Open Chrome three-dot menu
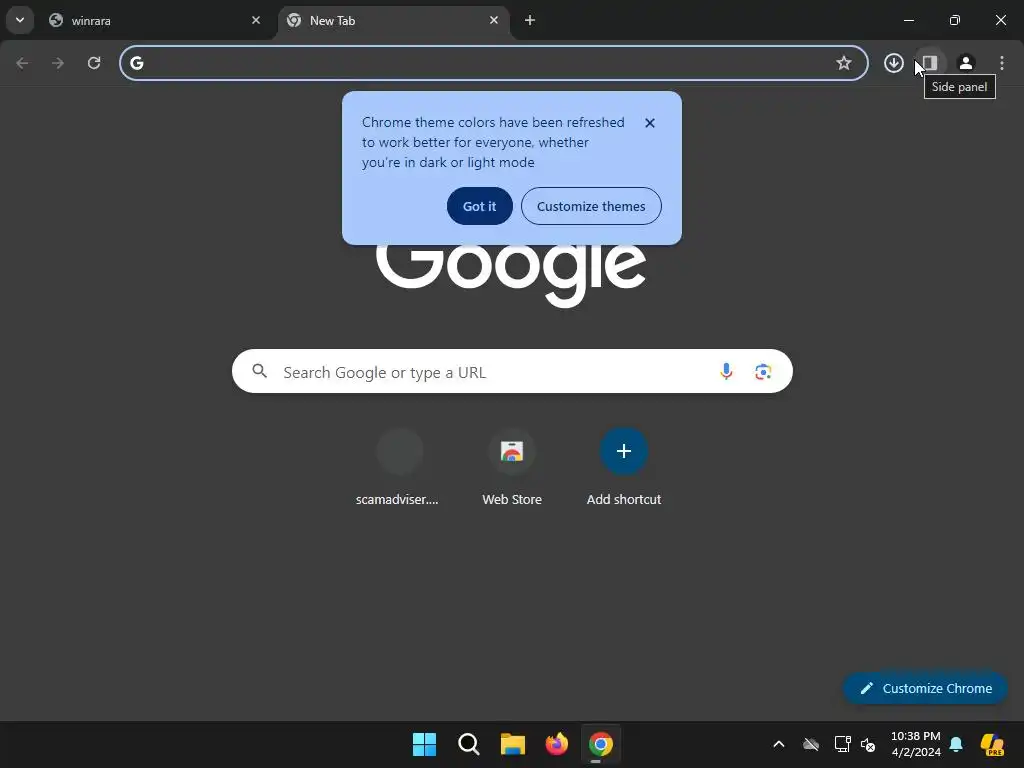 click(1002, 63)
